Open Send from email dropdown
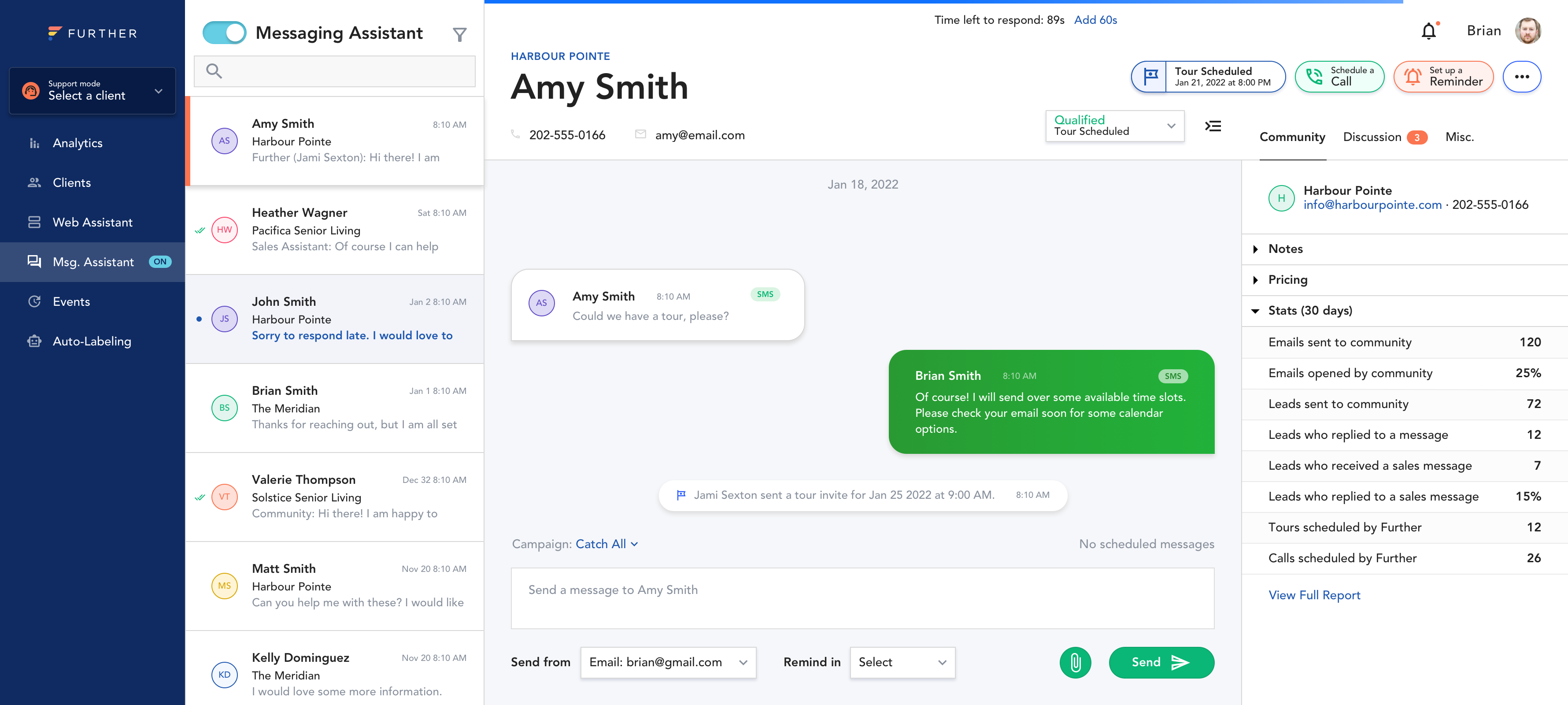Screen dimensions: 1568x705 coord(668,662)
